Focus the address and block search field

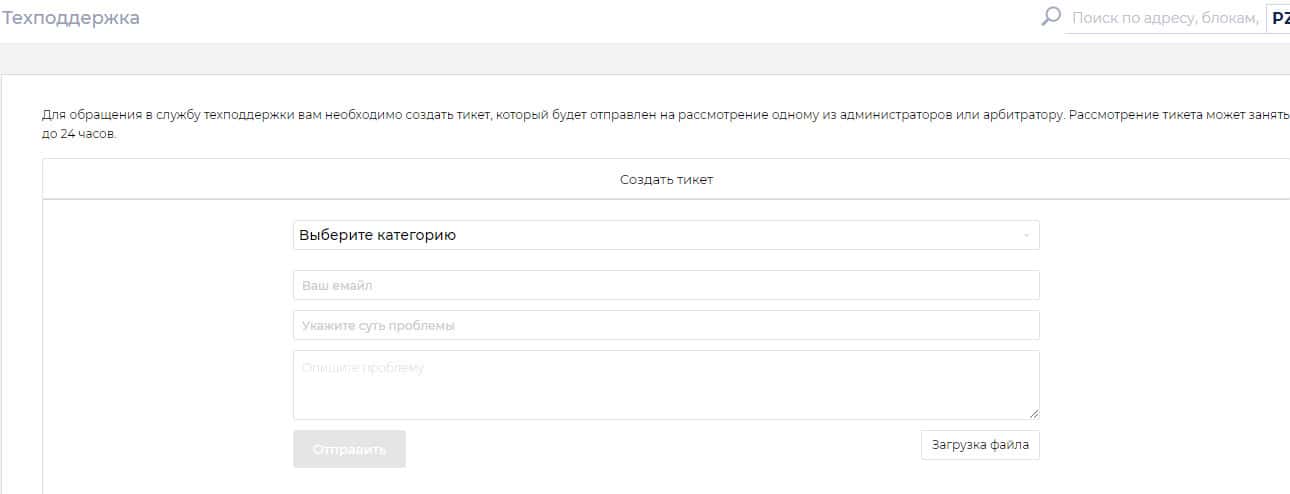coord(1164,18)
